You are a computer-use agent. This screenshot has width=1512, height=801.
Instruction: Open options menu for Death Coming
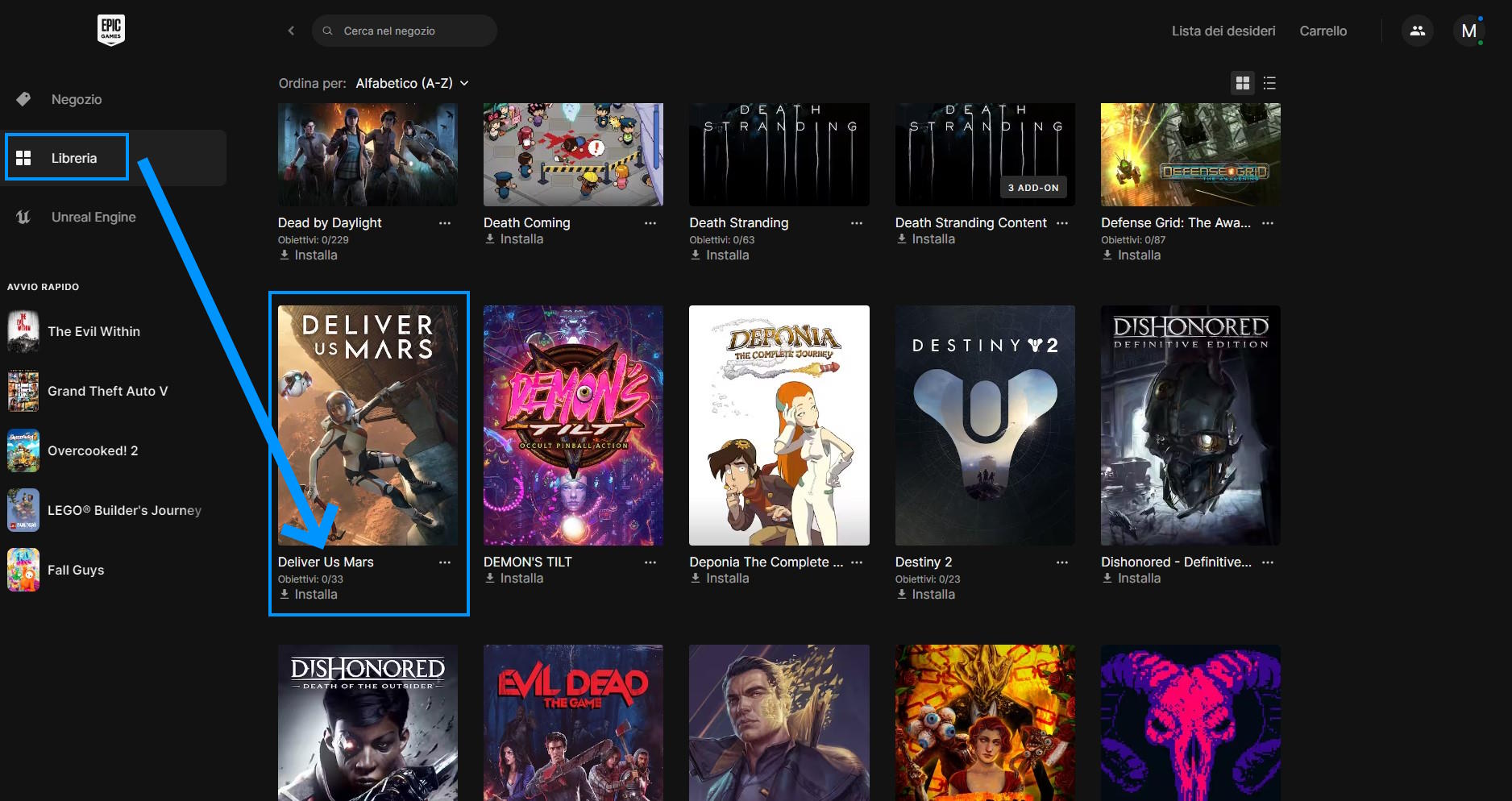tap(650, 223)
